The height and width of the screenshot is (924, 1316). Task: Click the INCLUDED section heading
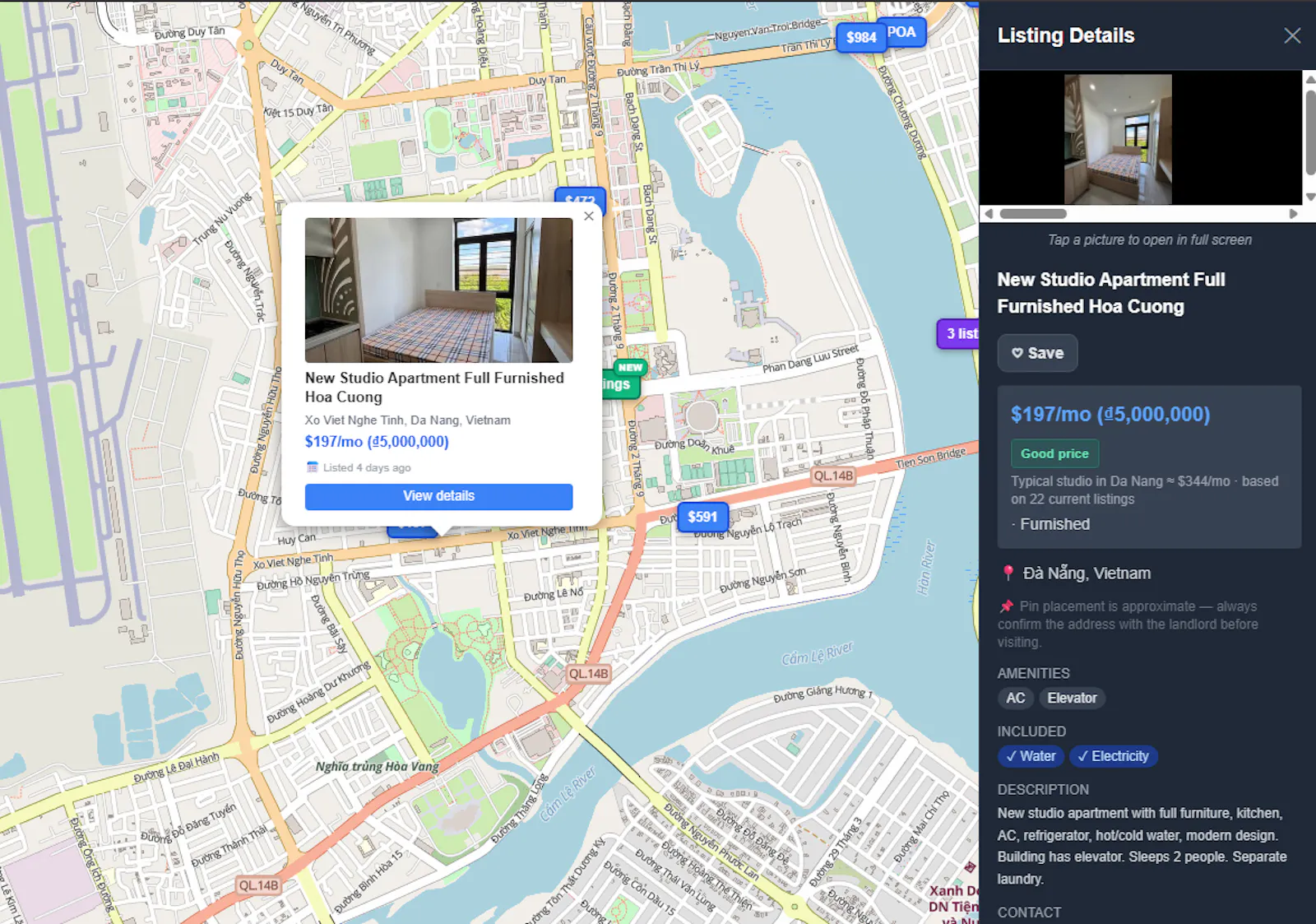(1031, 731)
